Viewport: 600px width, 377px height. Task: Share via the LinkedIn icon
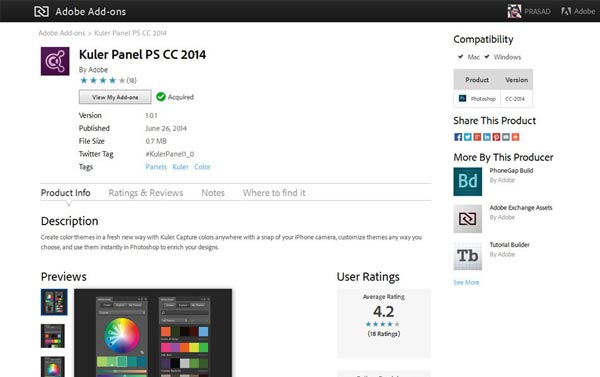click(487, 137)
